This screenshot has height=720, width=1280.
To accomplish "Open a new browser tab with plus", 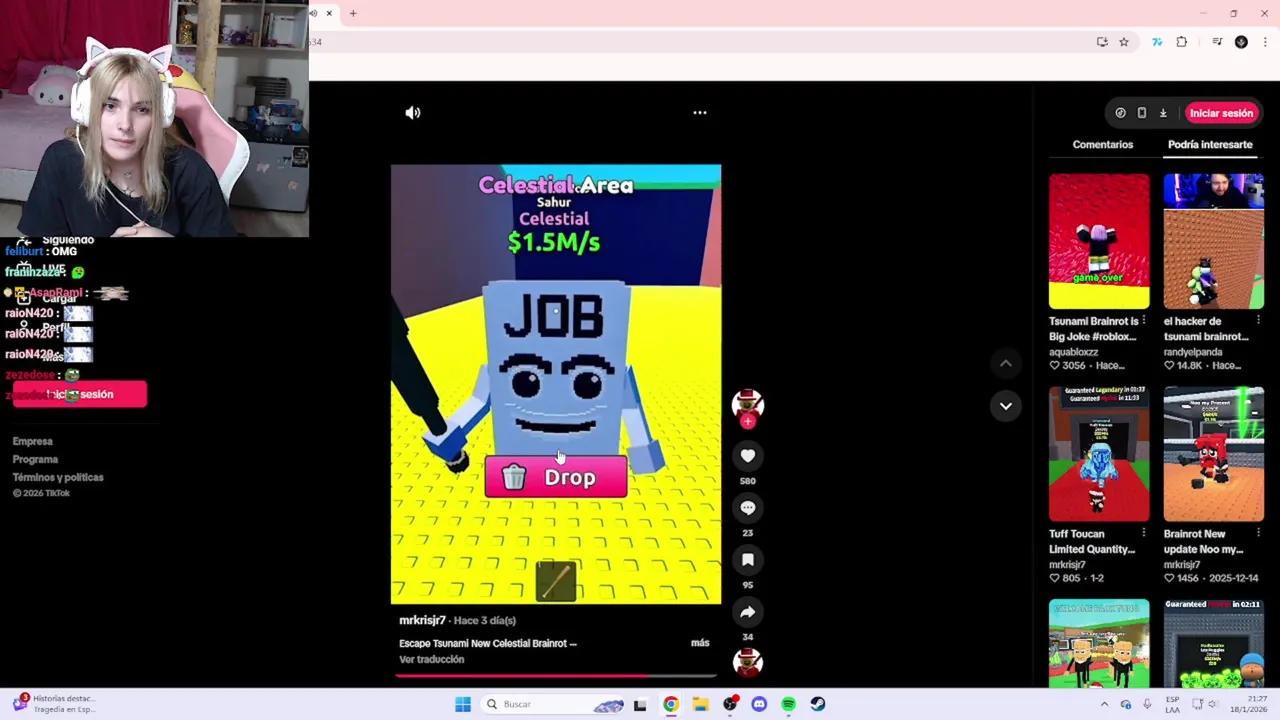I will [353, 14].
